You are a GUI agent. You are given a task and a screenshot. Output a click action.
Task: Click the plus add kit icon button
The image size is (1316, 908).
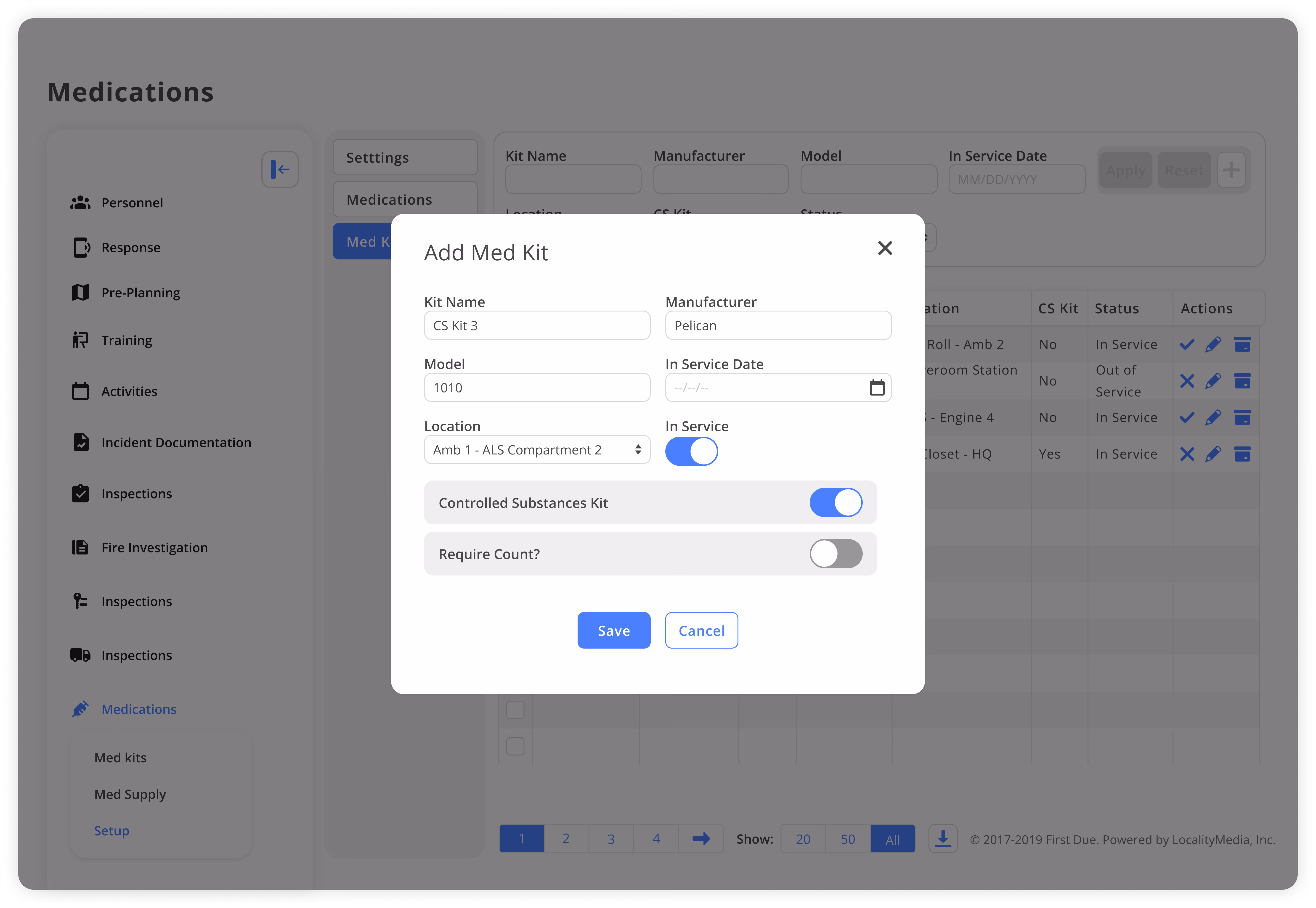[x=1231, y=170]
